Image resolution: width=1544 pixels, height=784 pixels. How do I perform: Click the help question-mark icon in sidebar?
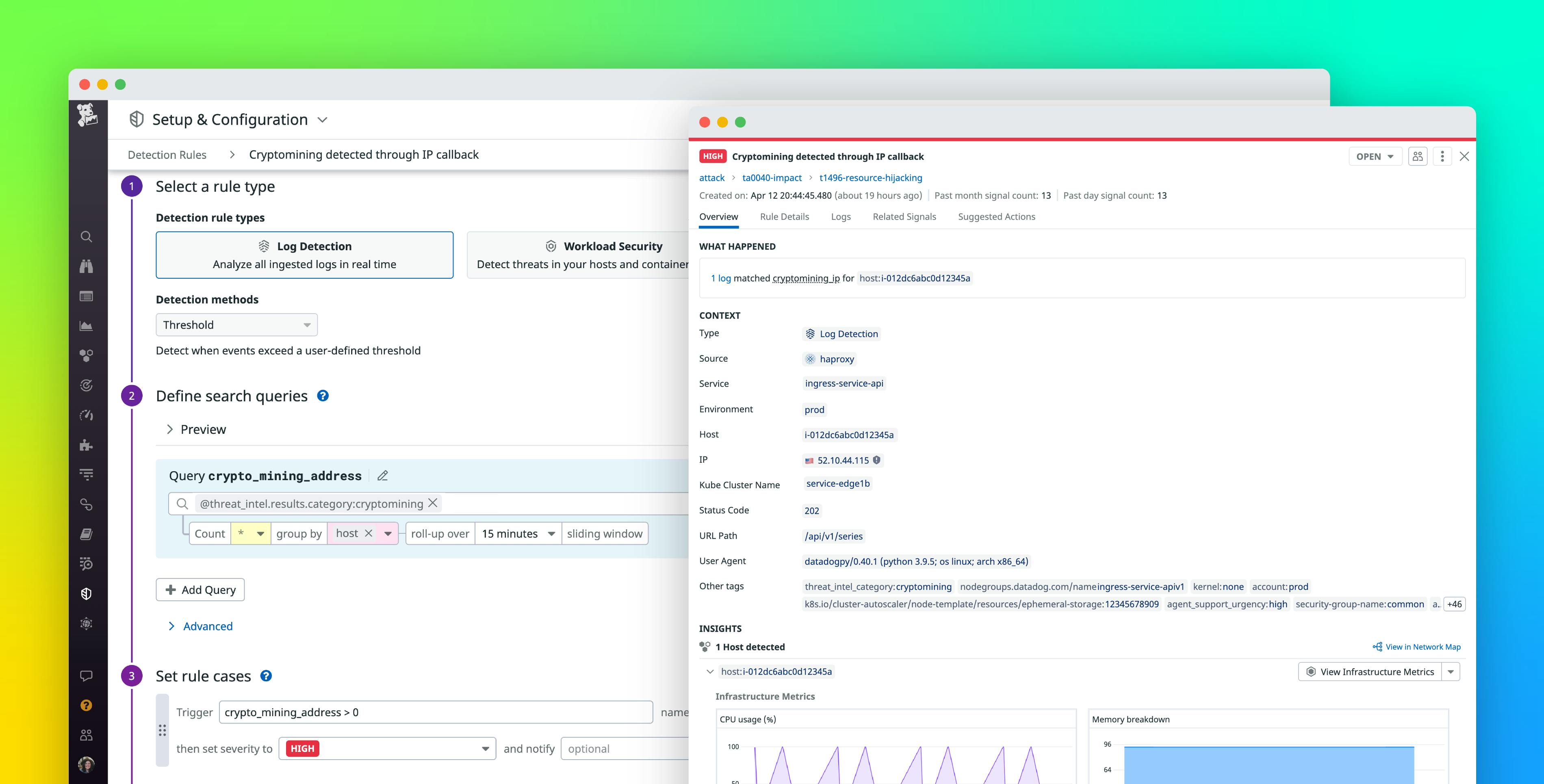coord(86,705)
